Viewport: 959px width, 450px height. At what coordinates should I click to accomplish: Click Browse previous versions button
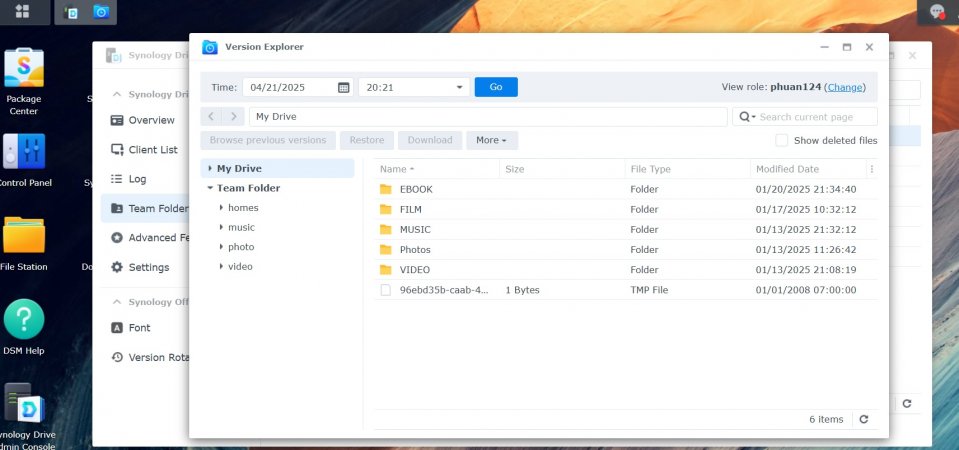(x=268, y=140)
